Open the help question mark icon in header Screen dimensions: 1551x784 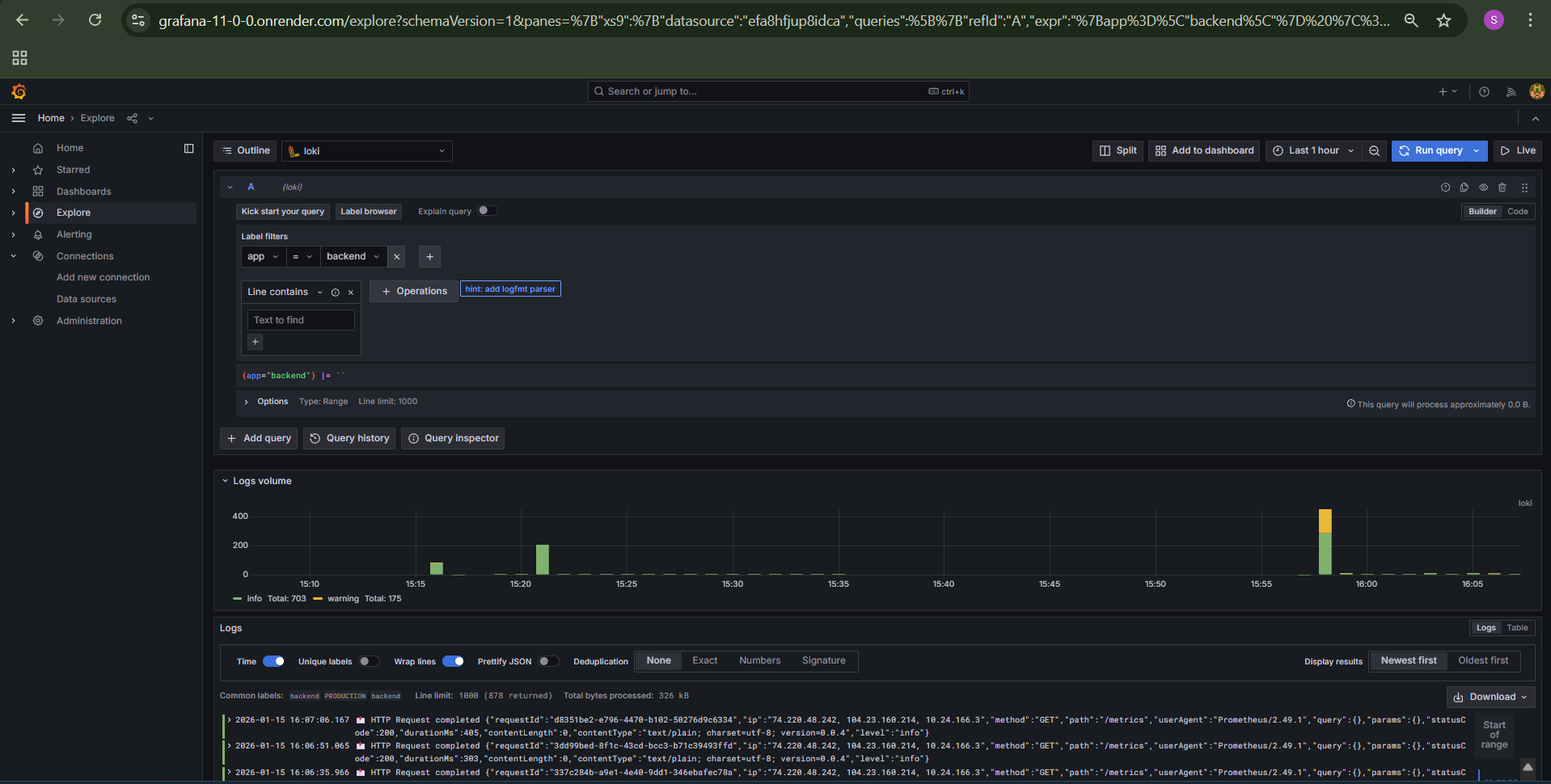tap(1484, 91)
